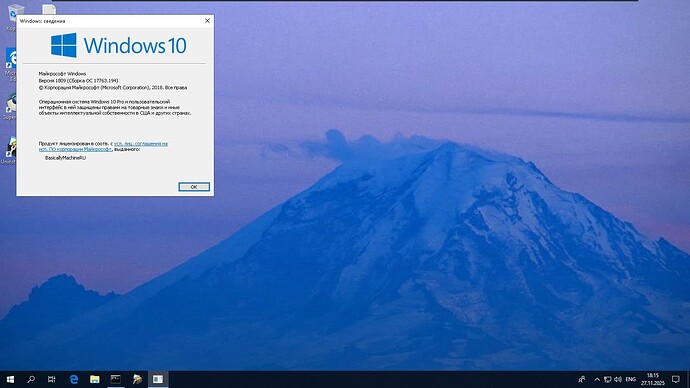Open the Action Center notifications

(x=676, y=379)
